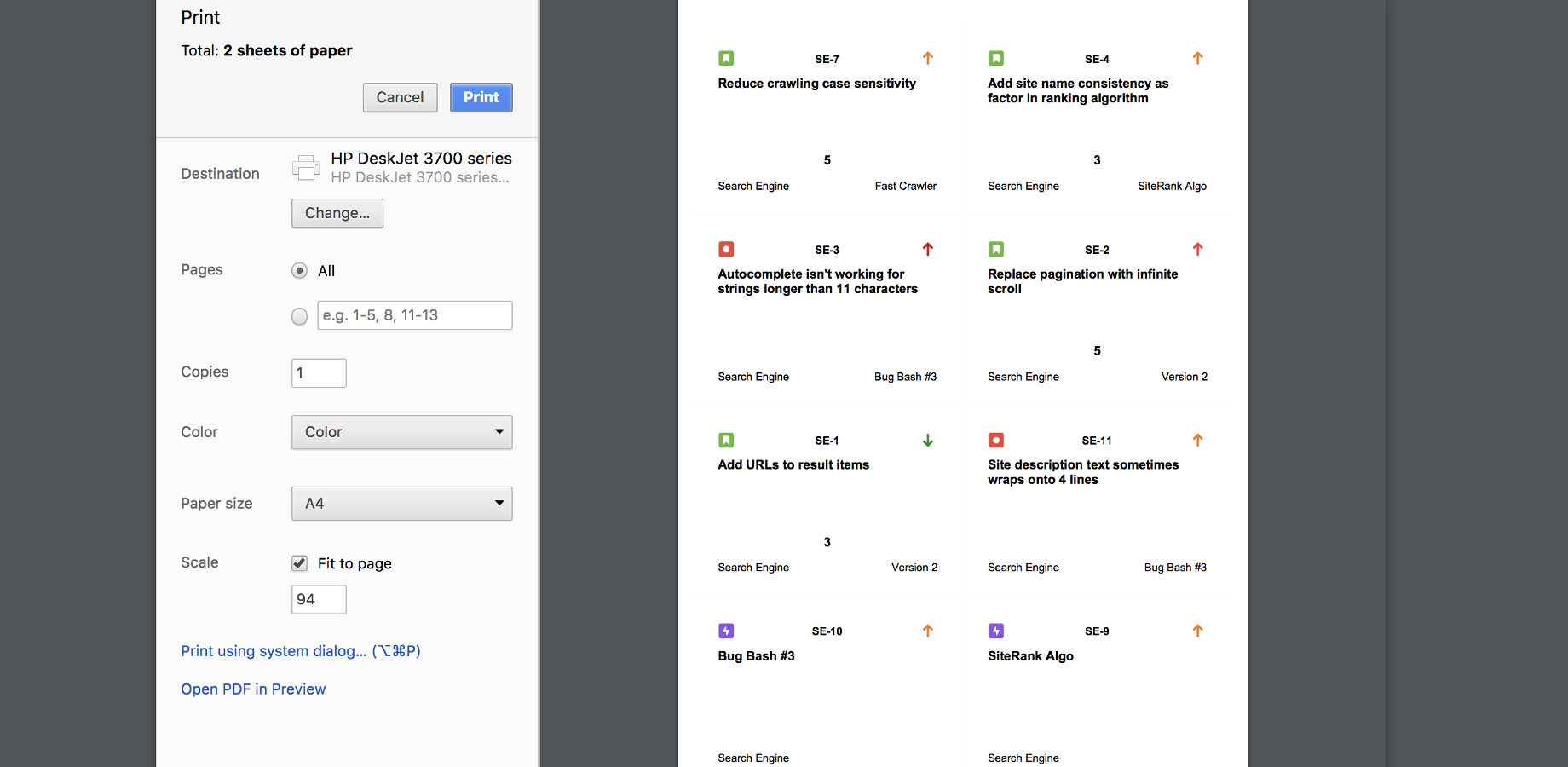Click the green story icon on SE-2 card
This screenshot has width=1568, height=767.
point(996,249)
